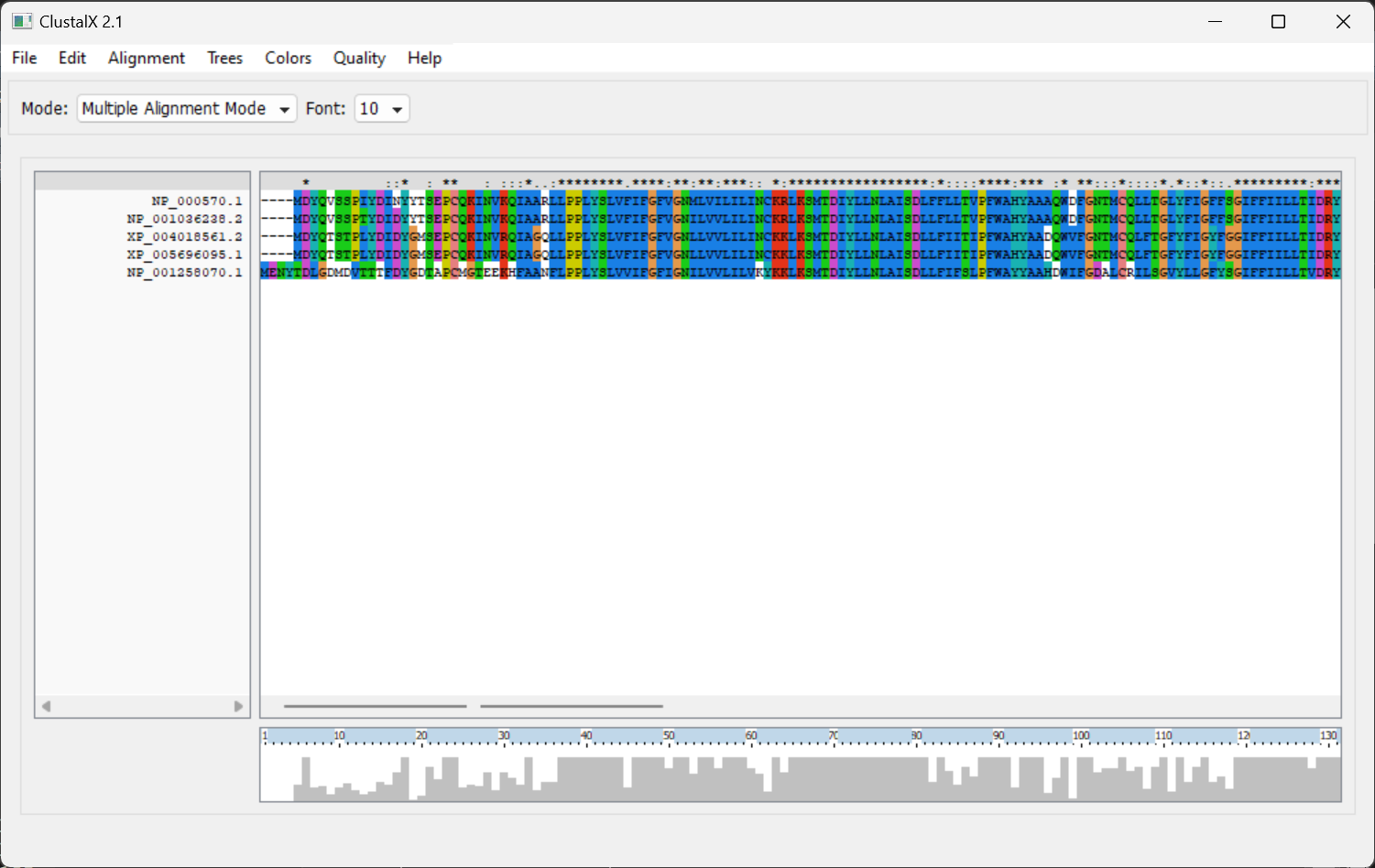The width and height of the screenshot is (1375, 868).
Task: Open the Edit menu
Action: pos(71,58)
